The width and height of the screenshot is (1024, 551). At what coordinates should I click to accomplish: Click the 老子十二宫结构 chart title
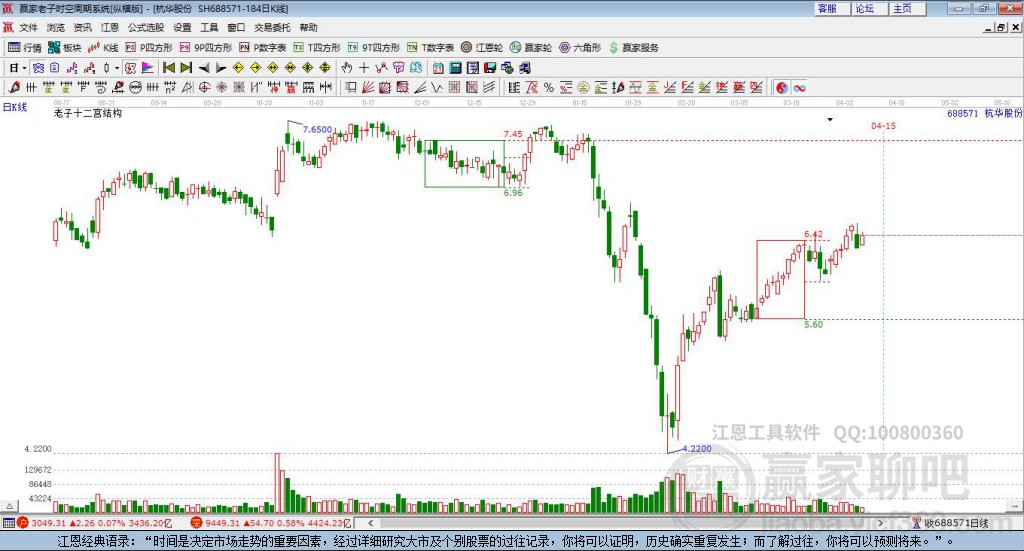click(x=88, y=113)
